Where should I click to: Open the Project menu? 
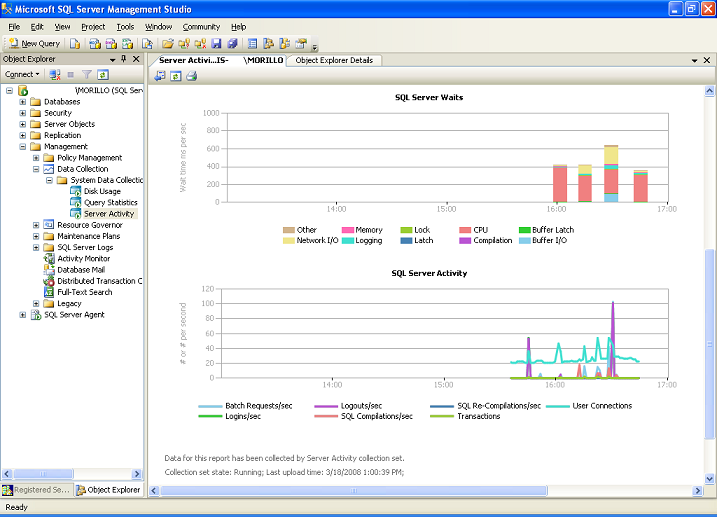(x=93, y=27)
